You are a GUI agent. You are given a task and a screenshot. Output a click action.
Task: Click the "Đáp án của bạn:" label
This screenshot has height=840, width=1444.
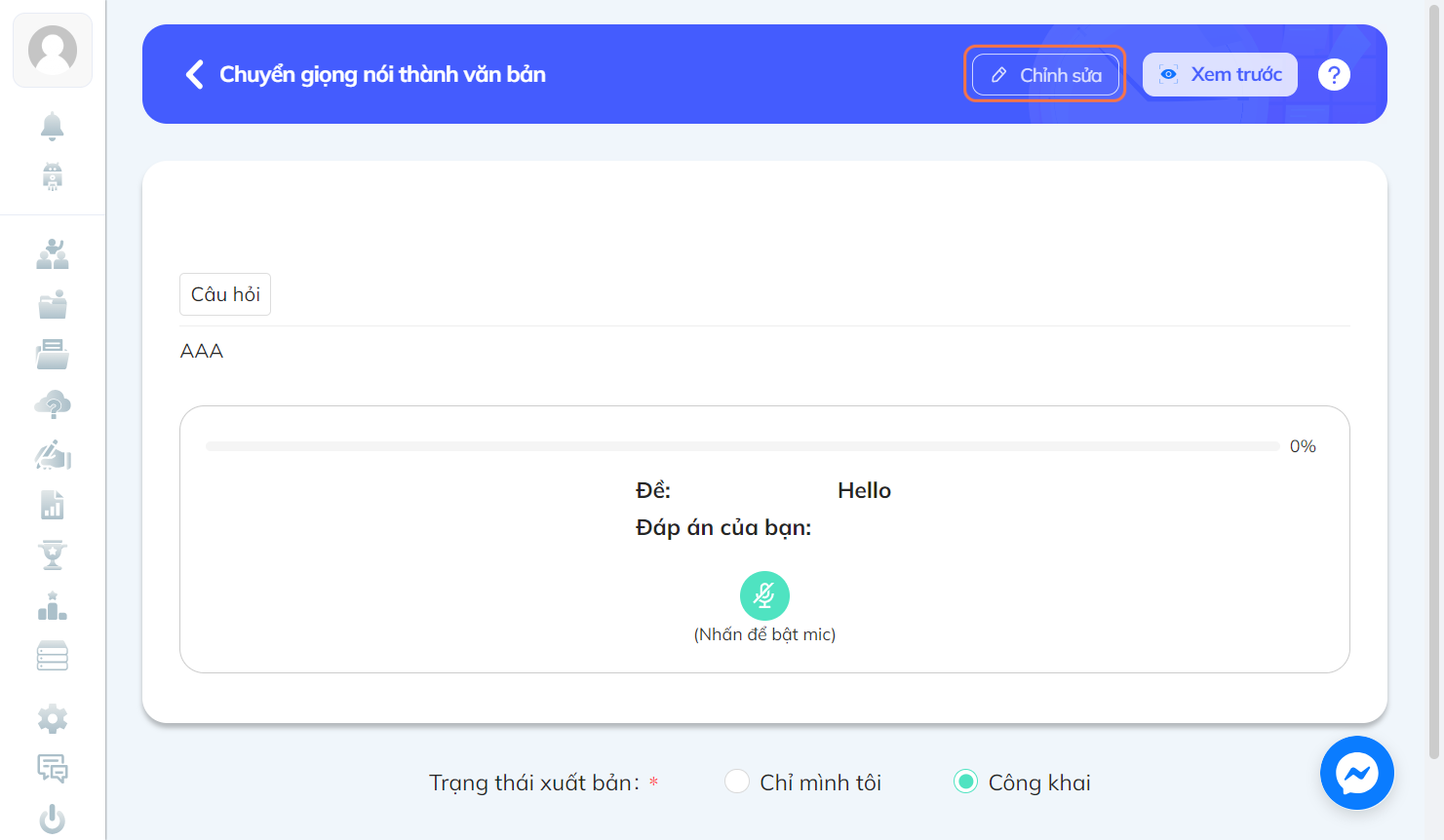(723, 527)
